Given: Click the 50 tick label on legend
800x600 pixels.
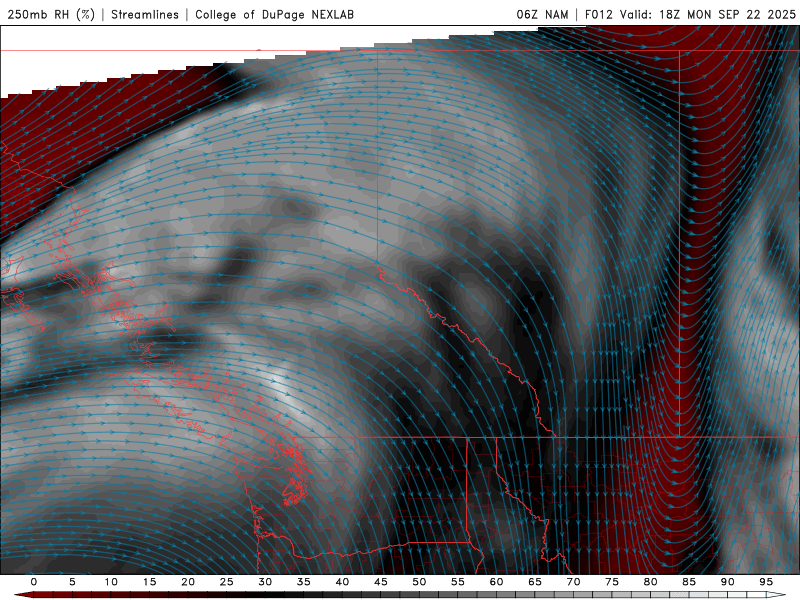Looking at the screenshot, I should point(419,582).
